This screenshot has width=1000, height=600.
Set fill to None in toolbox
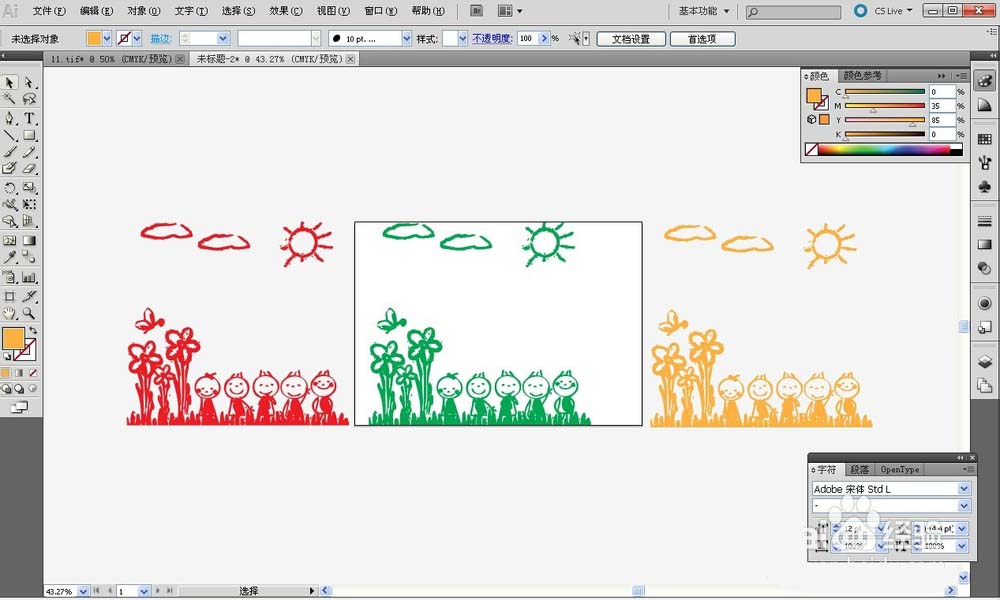pyautogui.click(x=32, y=373)
